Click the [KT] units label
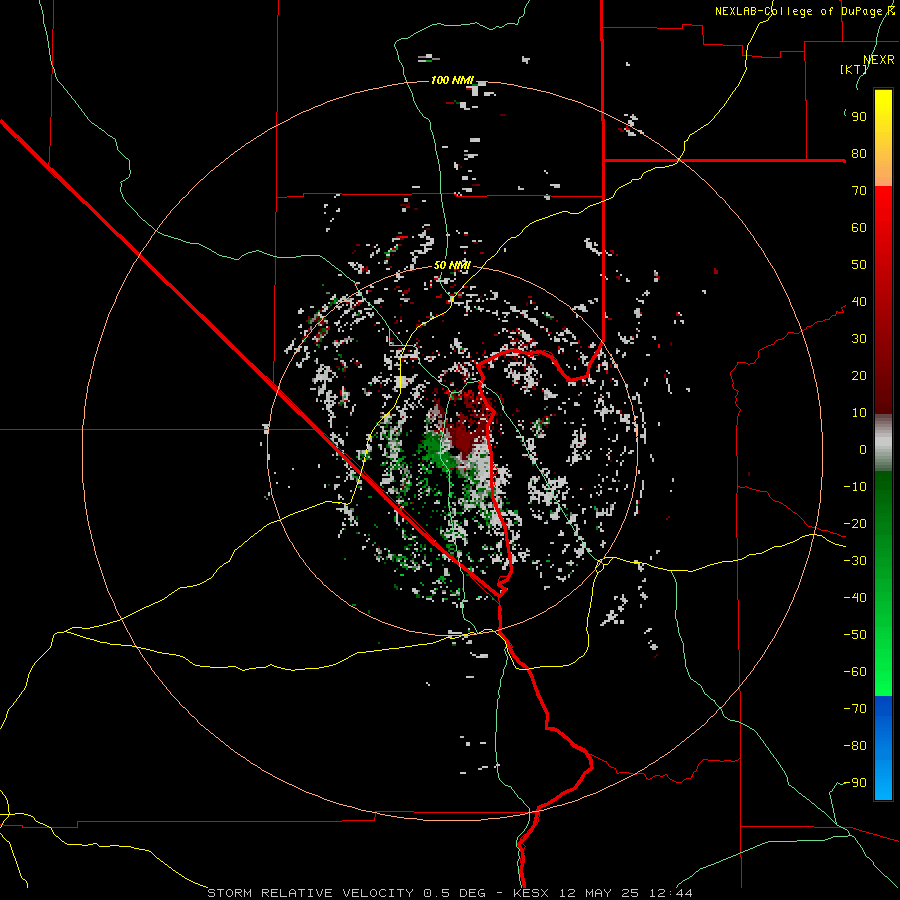 pyautogui.click(x=854, y=69)
